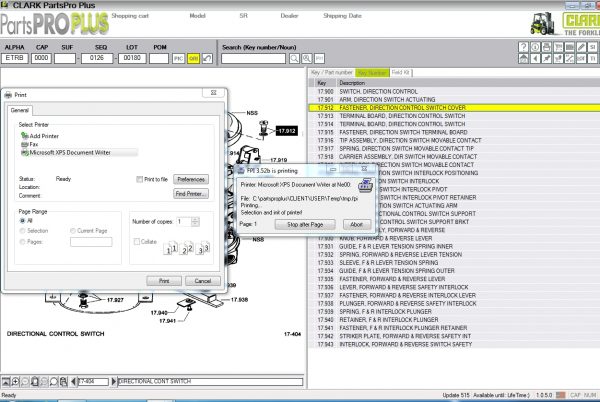The image size is (600, 402).
Task: Click the Search key number input field
Action: pyautogui.click(x=253, y=59)
